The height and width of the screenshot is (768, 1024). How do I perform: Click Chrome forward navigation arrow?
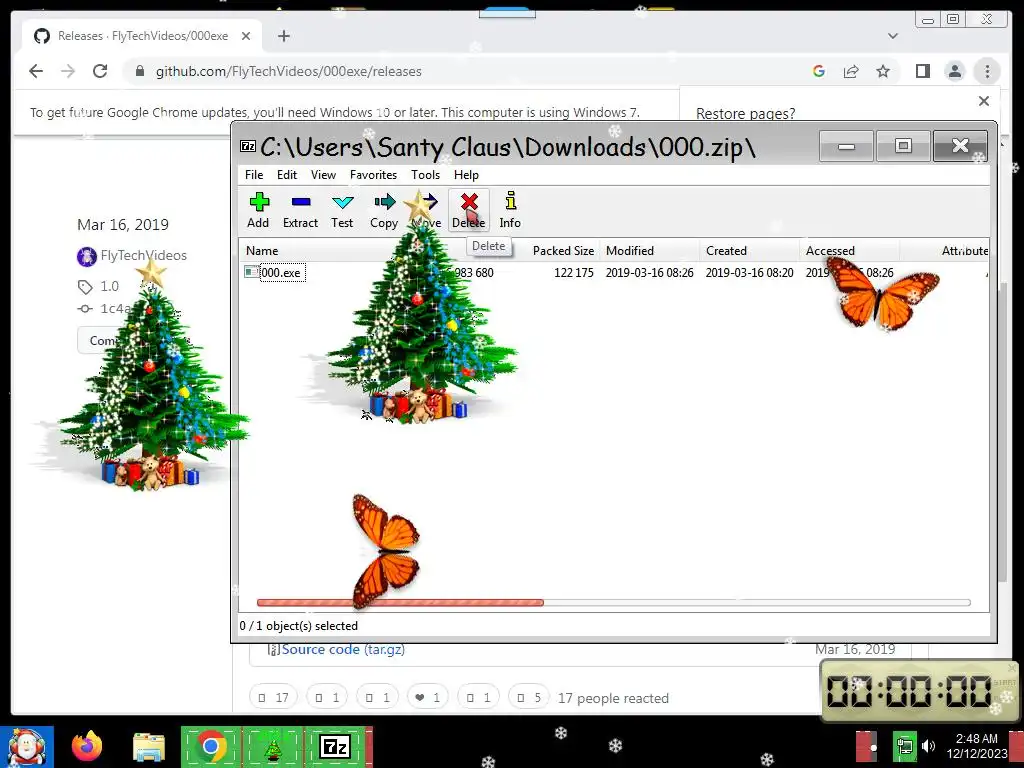point(68,71)
